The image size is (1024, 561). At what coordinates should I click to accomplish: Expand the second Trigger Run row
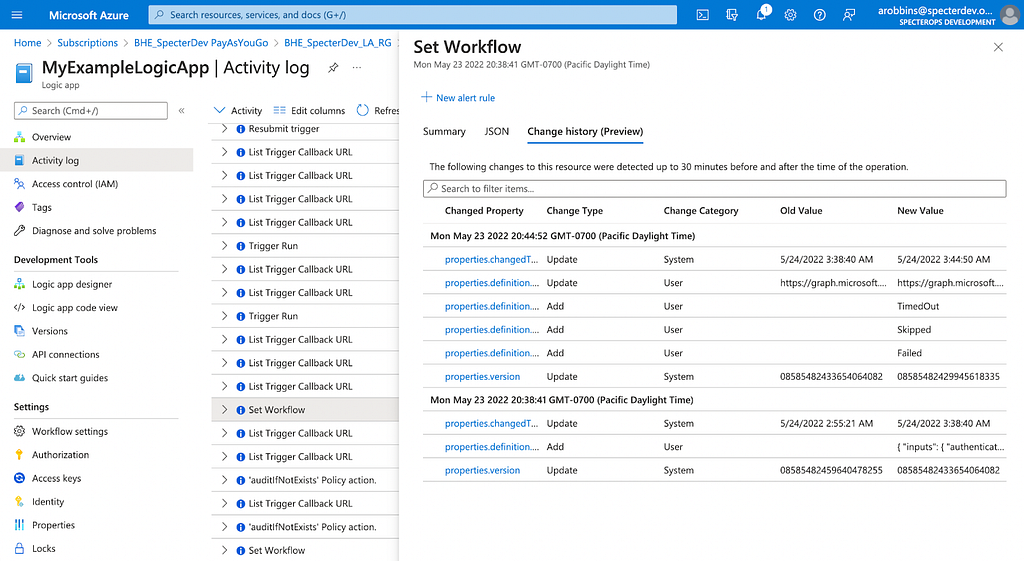tap(224, 316)
